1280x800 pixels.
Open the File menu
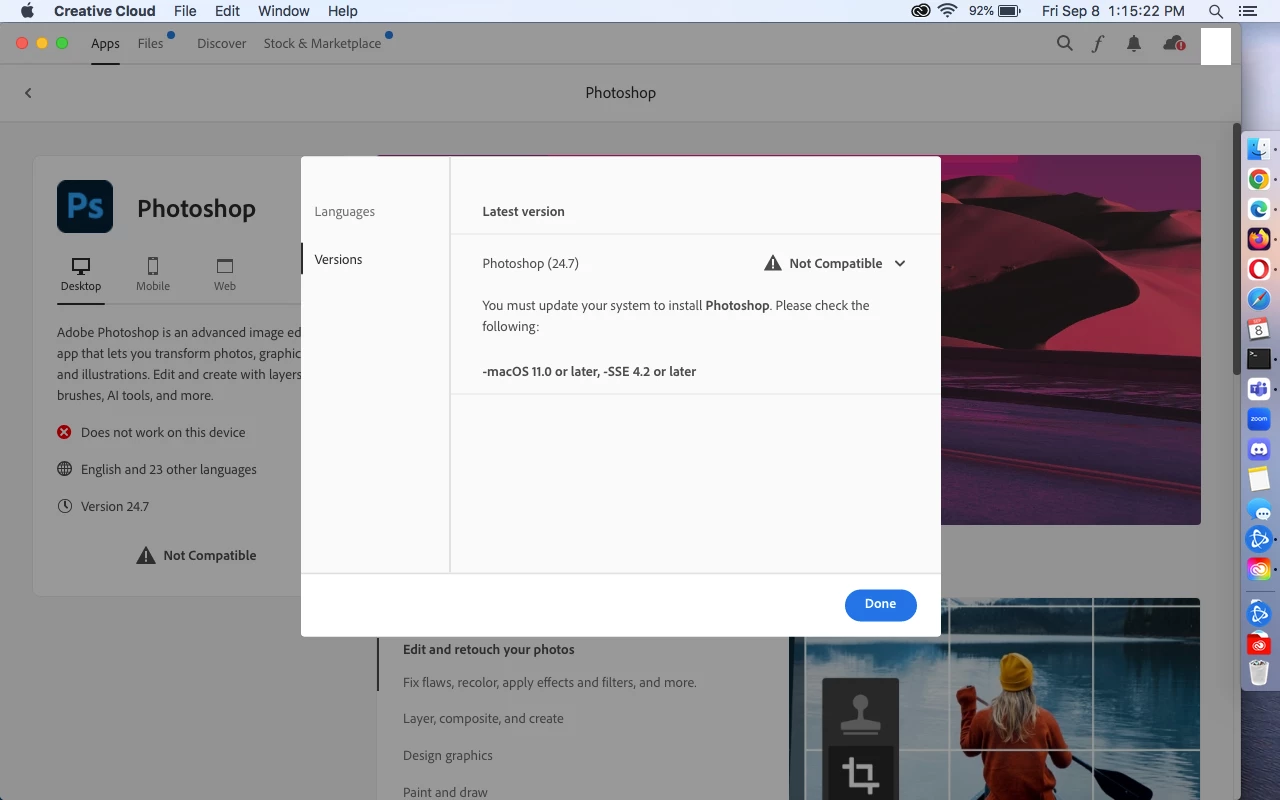(x=185, y=11)
